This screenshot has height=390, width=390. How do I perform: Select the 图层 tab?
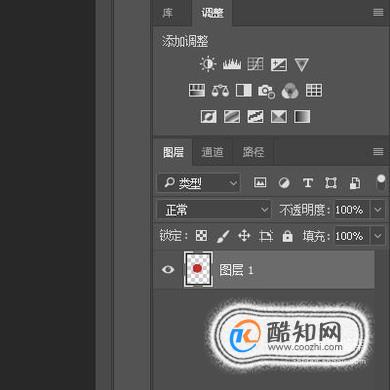[173, 152]
